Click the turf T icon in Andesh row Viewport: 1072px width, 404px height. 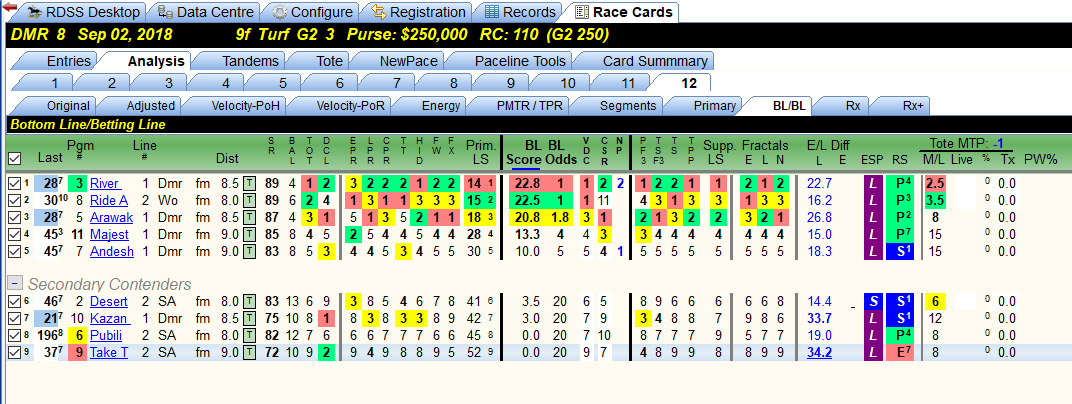(250, 252)
